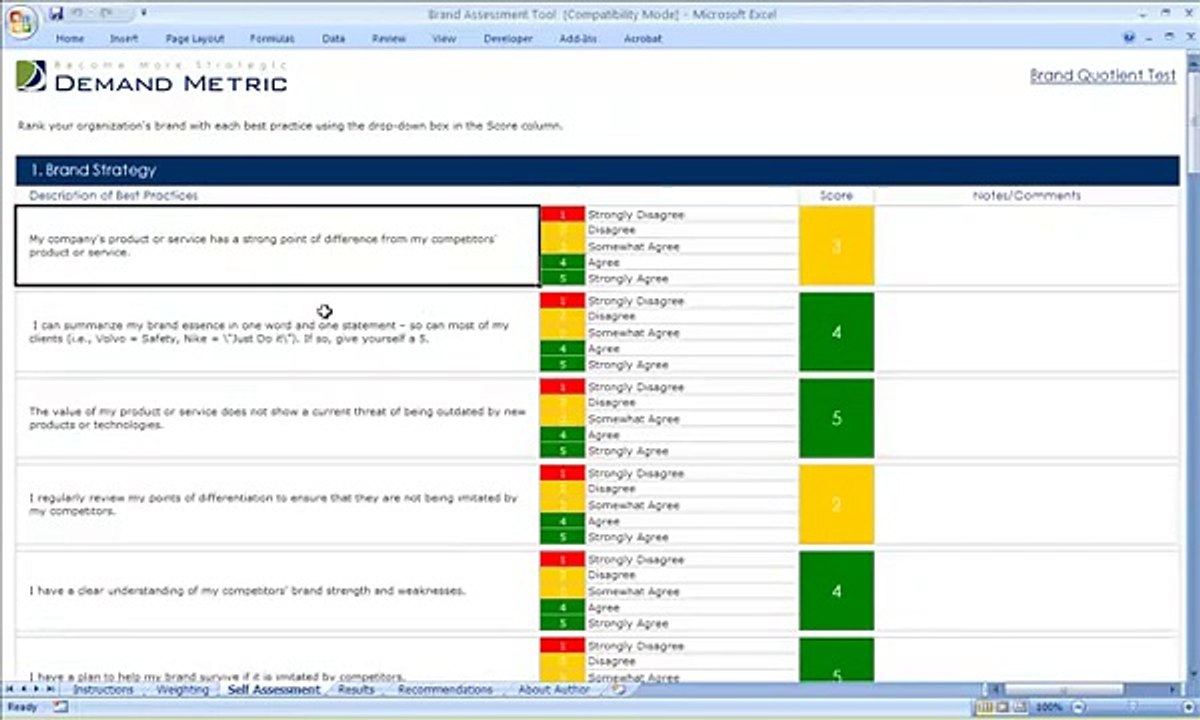Follow the Brand Quotient Test link
The image size is (1200, 720).
[1103, 75]
